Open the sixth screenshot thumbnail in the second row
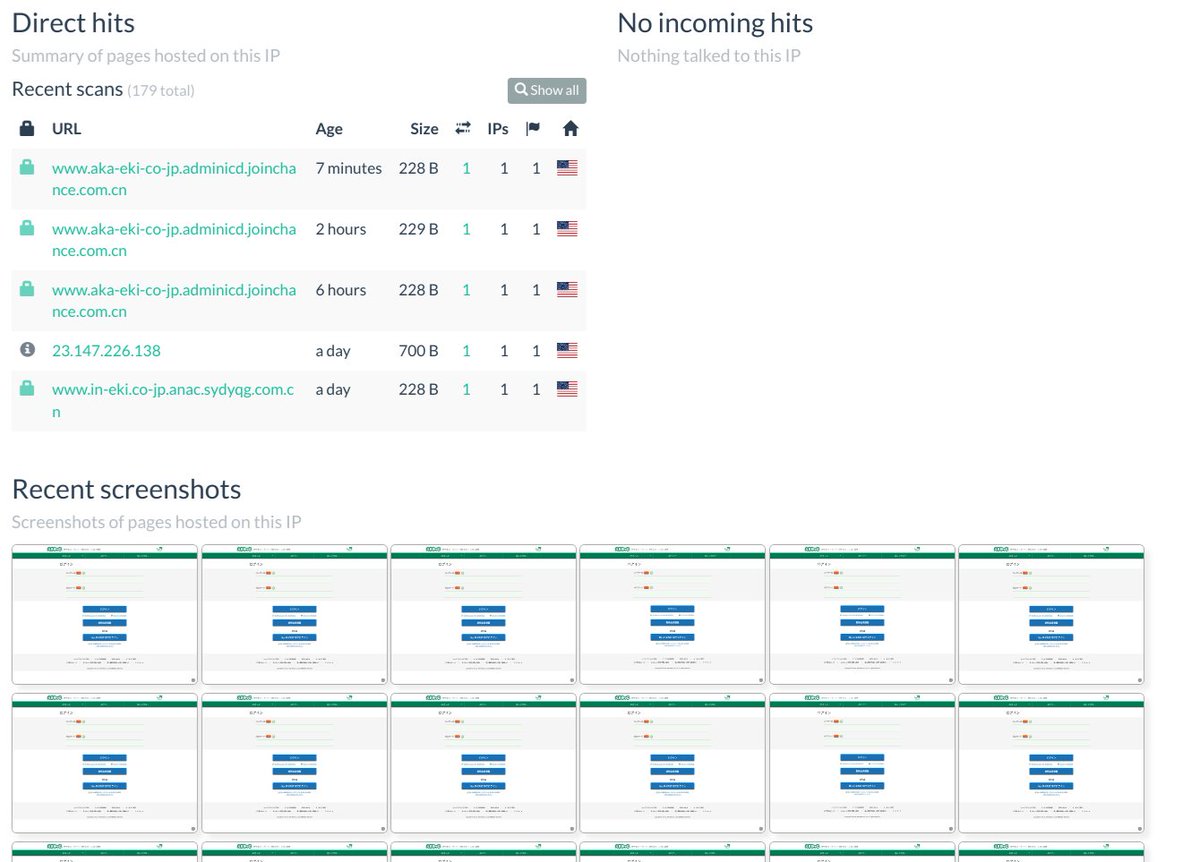 [x=1051, y=764]
